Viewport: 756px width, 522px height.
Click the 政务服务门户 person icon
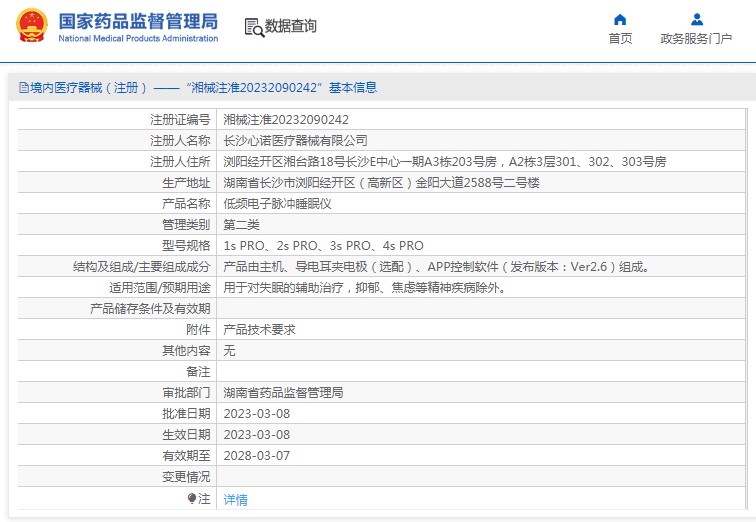pyautogui.click(x=697, y=19)
